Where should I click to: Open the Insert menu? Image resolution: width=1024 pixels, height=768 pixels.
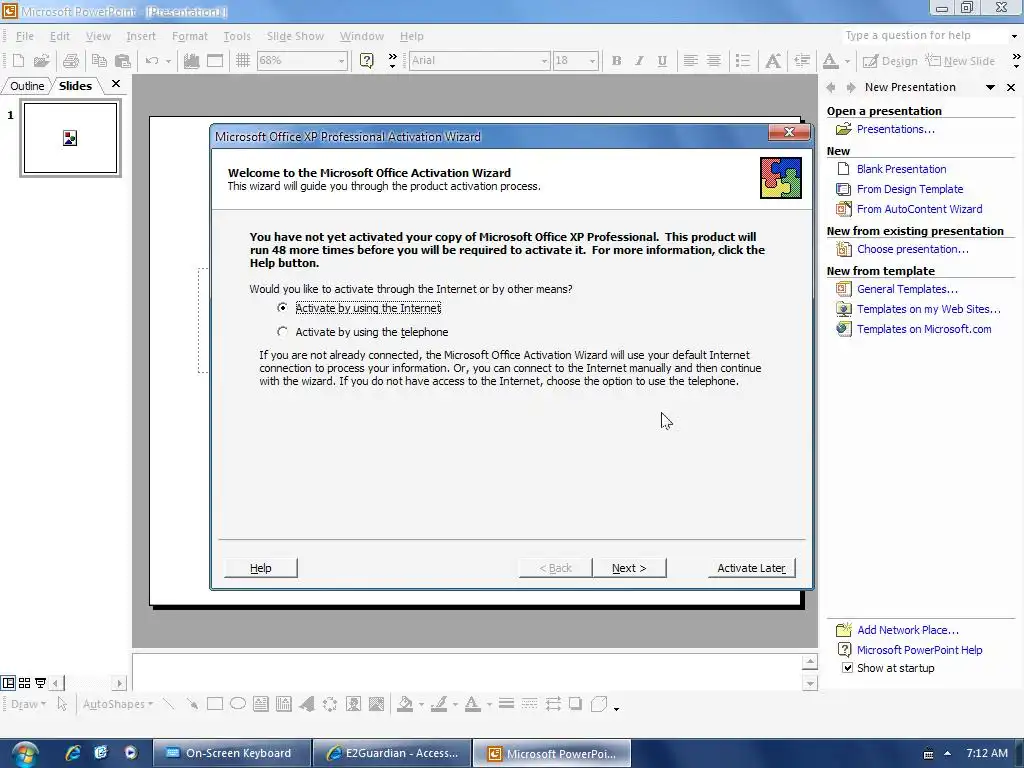141,36
